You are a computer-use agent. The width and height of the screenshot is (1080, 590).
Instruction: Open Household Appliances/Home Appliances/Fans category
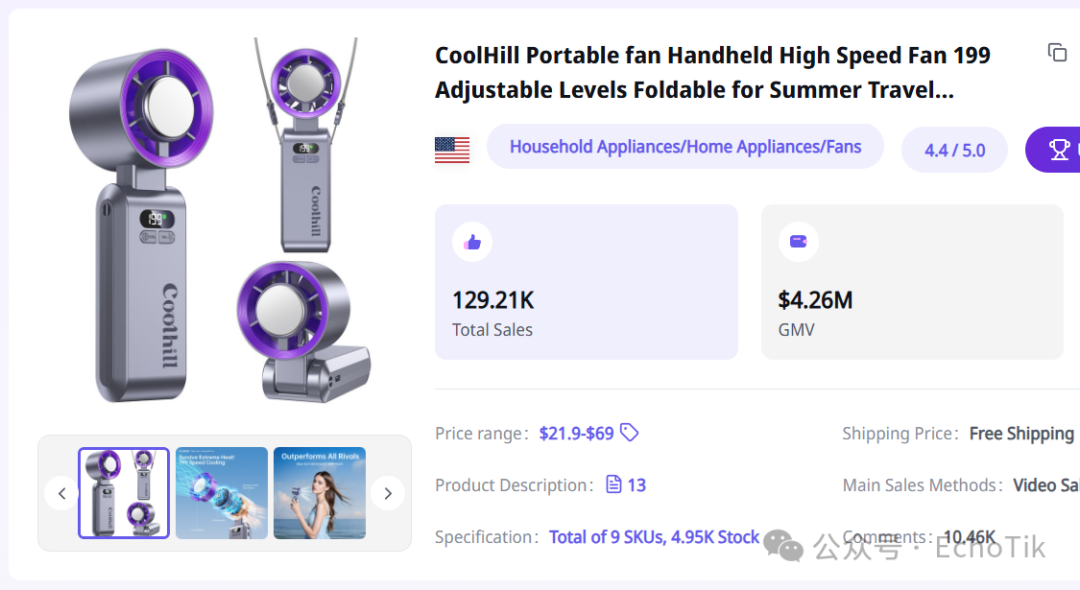[x=685, y=147]
